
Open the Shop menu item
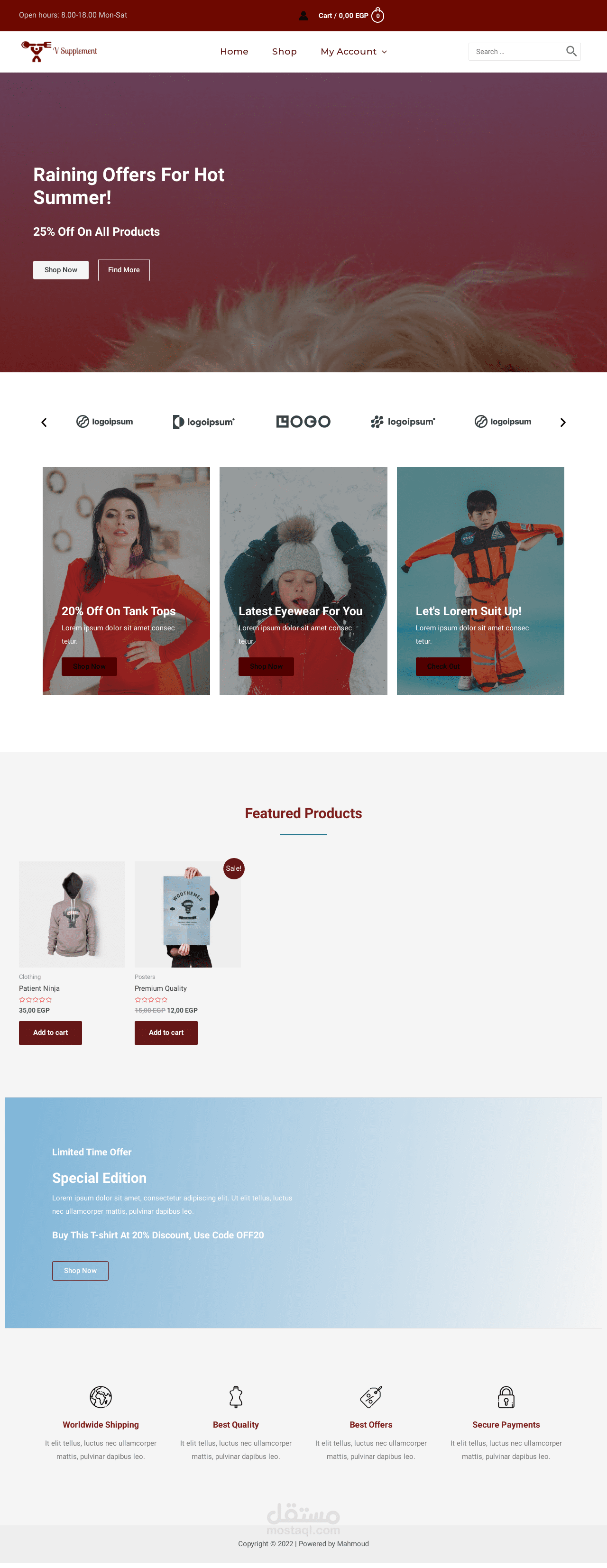[285, 52]
